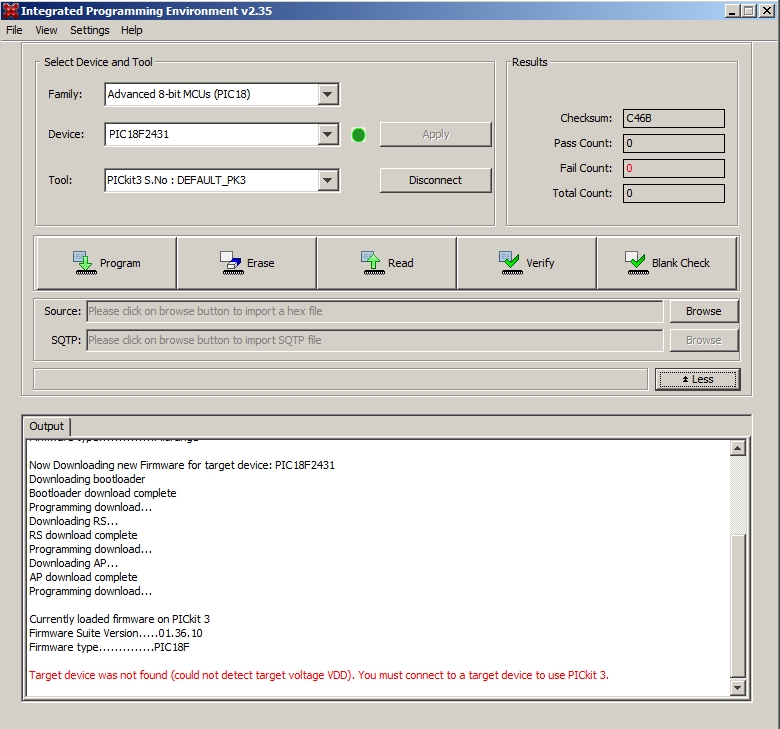The image size is (780, 729).
Task: Click the Fail Count field
Action: coord(674,168)
